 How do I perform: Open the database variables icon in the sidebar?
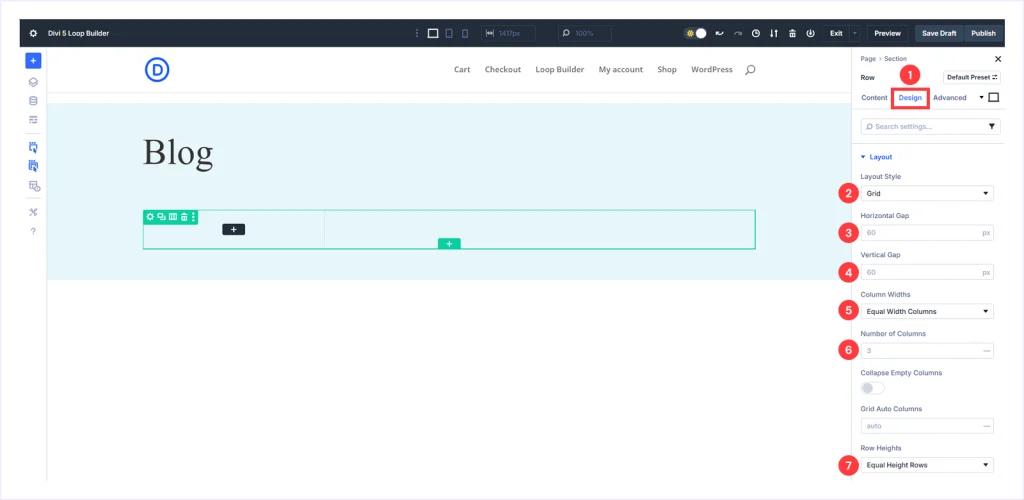(x=33, y=101)
